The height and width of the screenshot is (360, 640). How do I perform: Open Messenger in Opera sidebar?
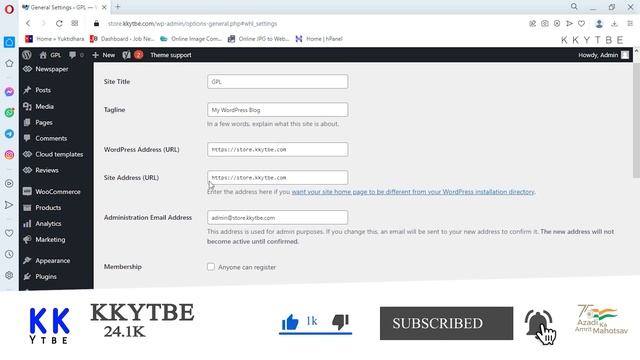tap(9, 92)
